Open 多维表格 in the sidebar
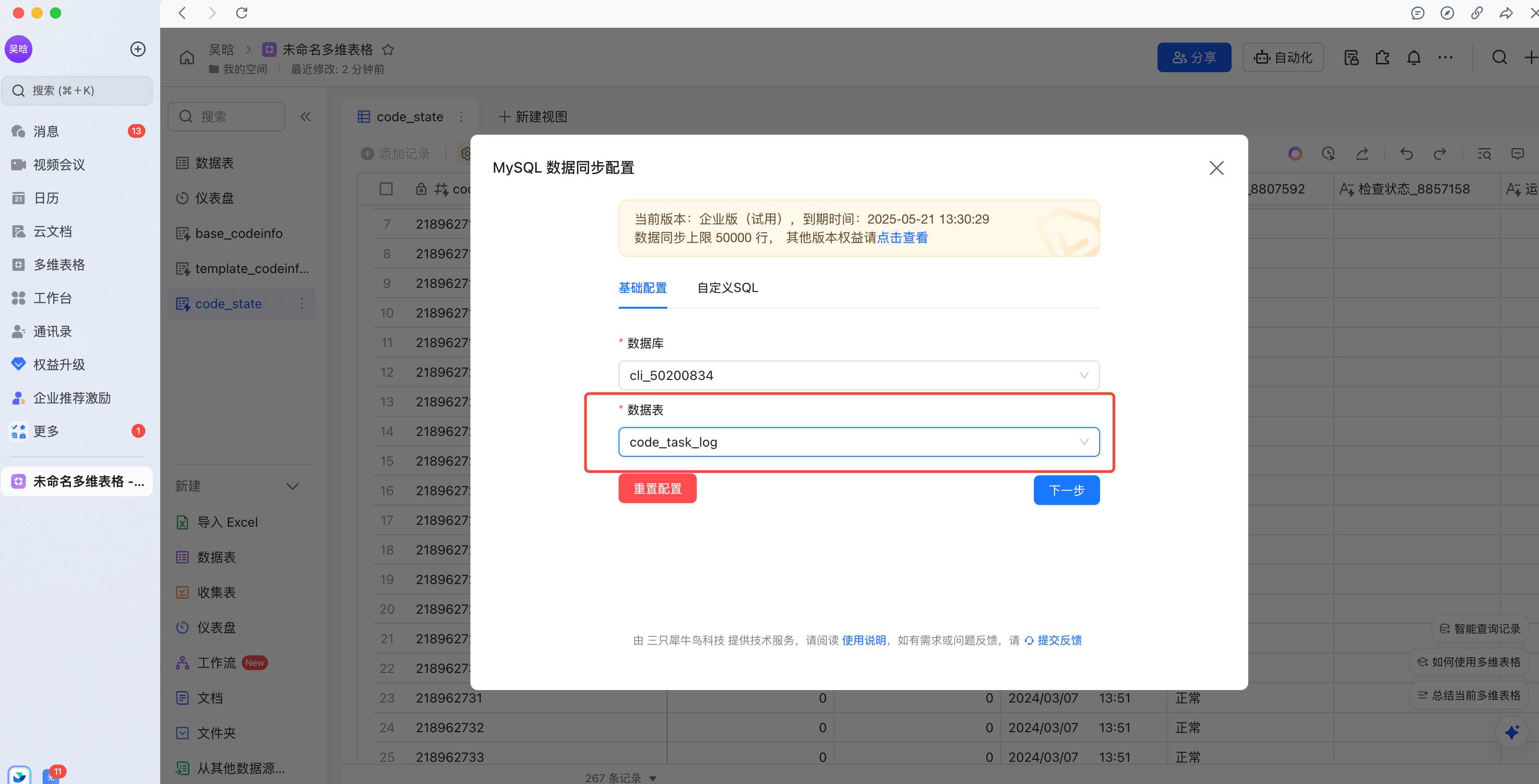 (x=77, y=265)
